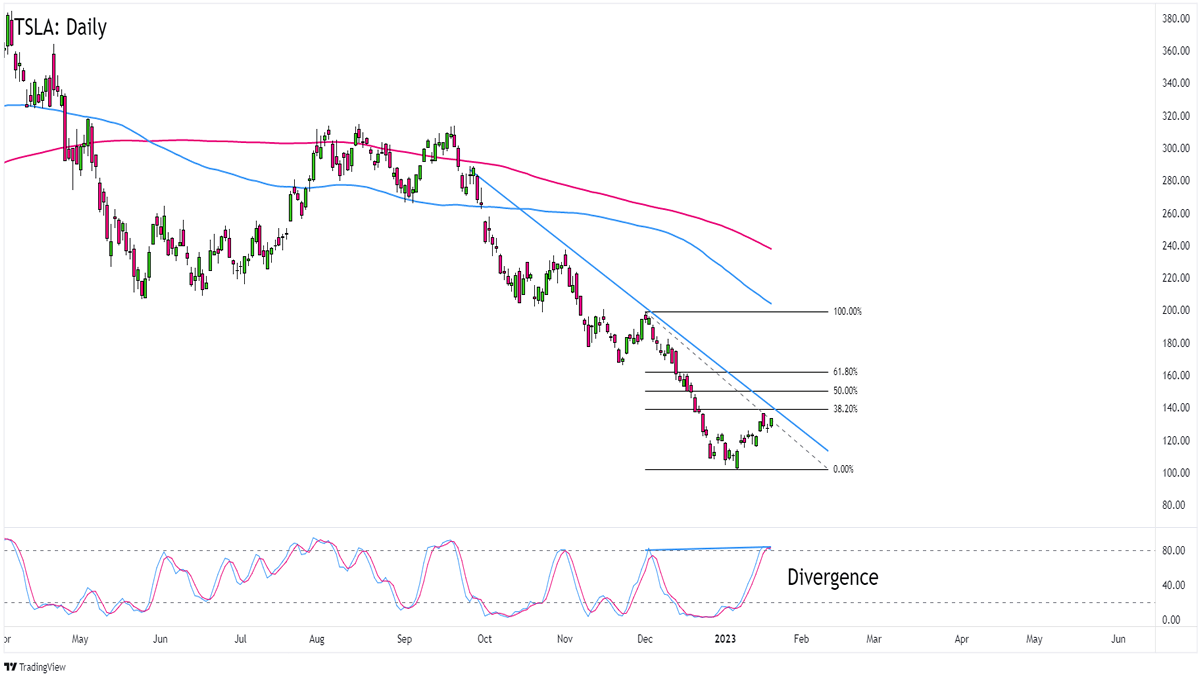
Task: Click the Jun label at far right of time axis
Action: (x=1118, y=637)
